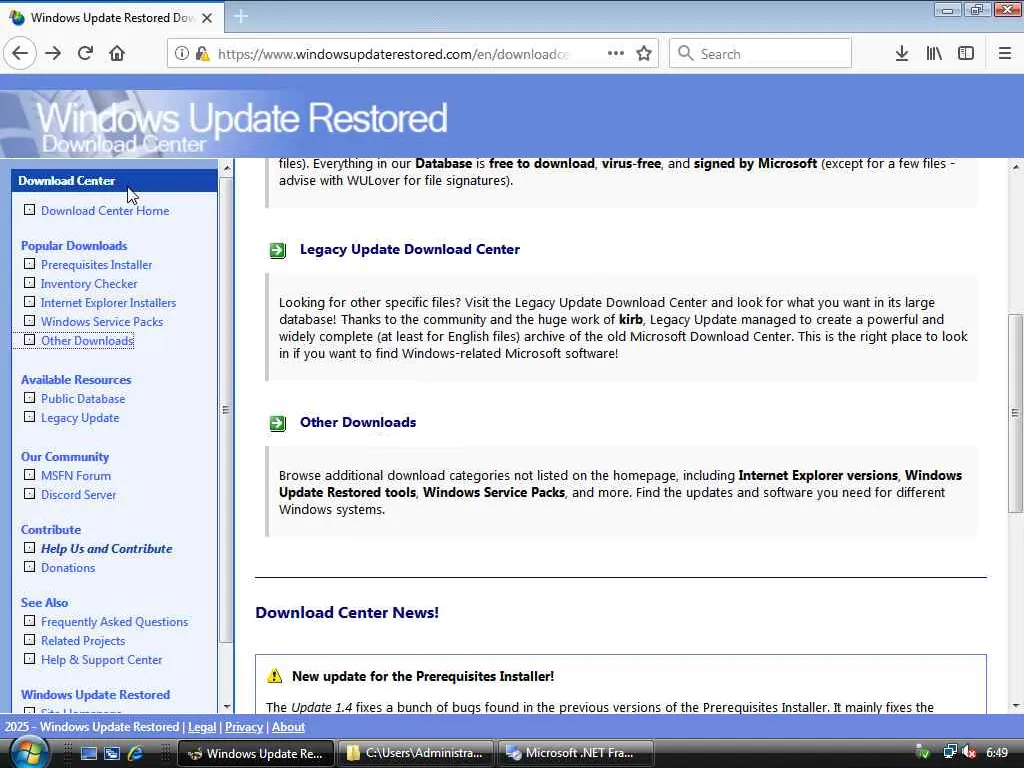Image resolution: width=1024 pixels, height=768 pixels.
Task: Click the warning icon in Prerequisites Installer news
Action: 275,676
